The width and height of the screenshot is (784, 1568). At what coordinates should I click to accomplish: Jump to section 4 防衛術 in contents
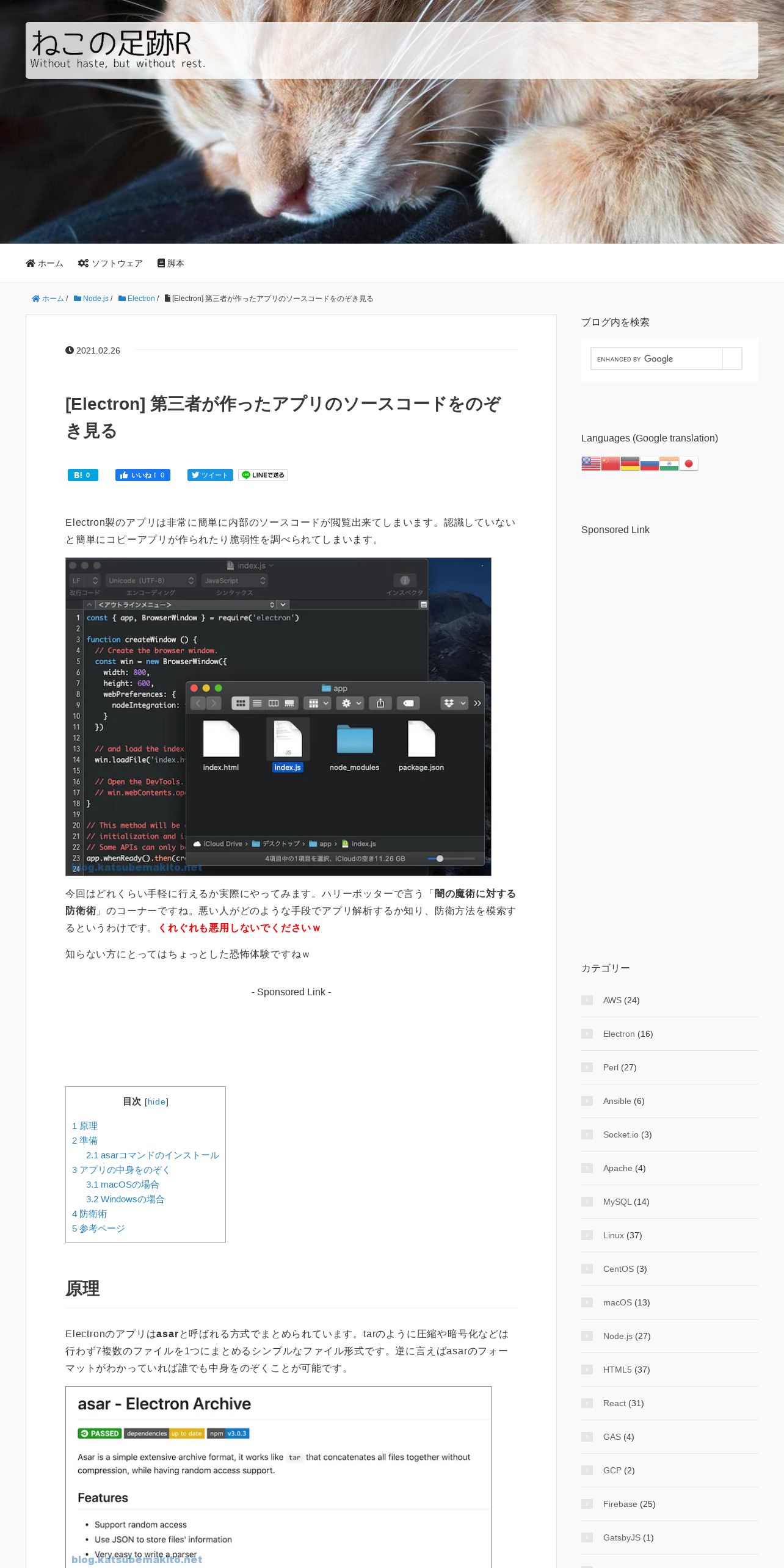tap(89, 1214)
